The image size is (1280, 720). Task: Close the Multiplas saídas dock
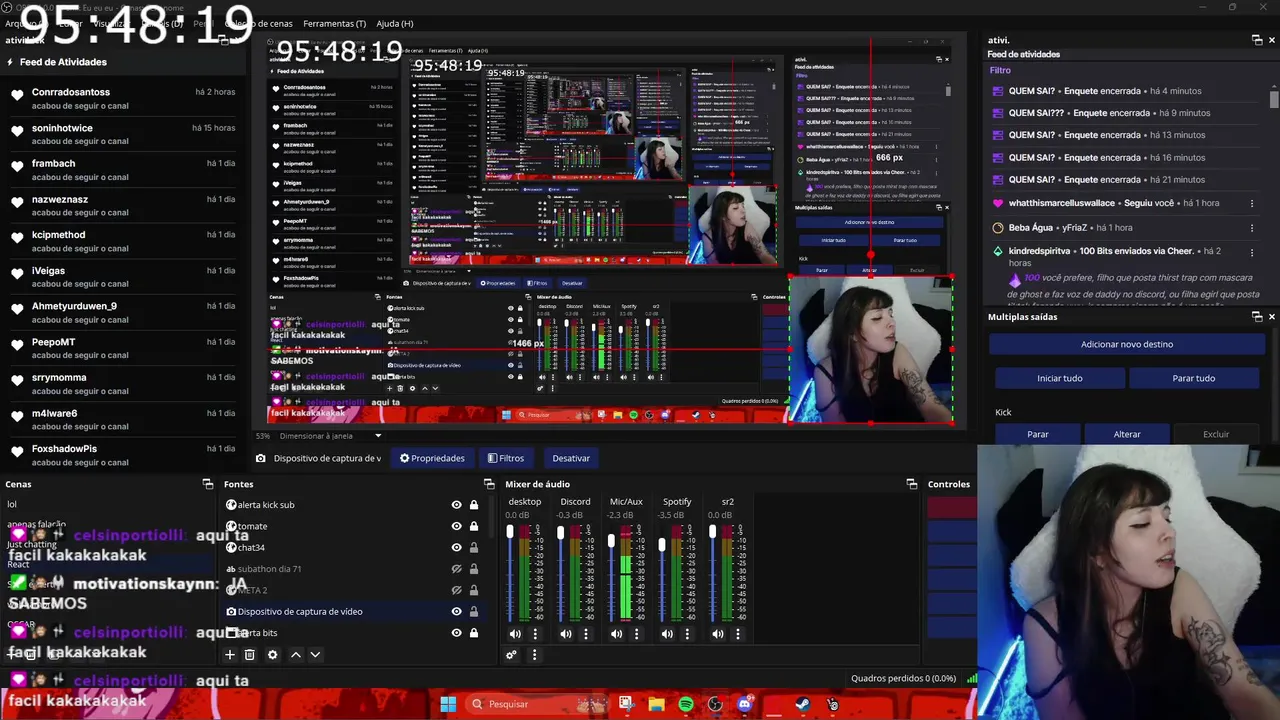tap(1272, 316)
